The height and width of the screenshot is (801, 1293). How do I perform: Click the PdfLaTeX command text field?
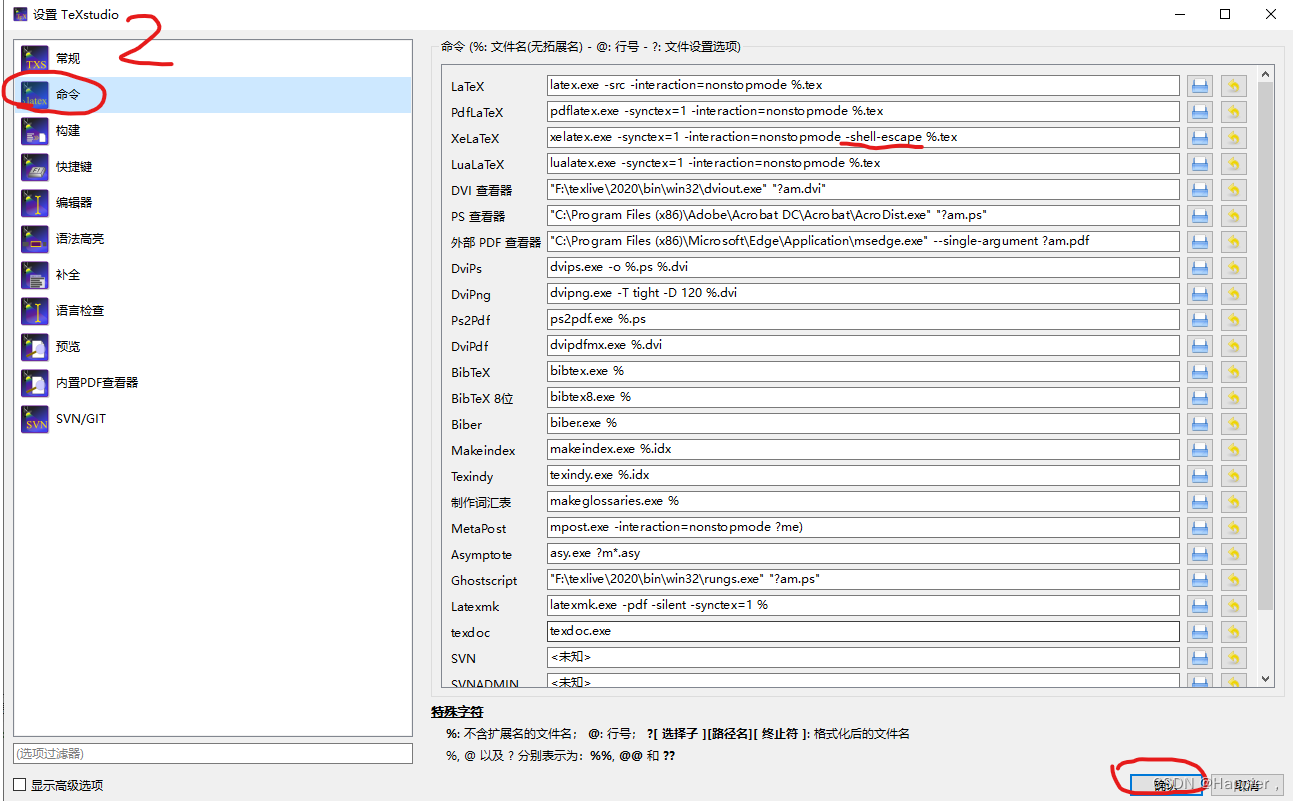coord(863,111)
